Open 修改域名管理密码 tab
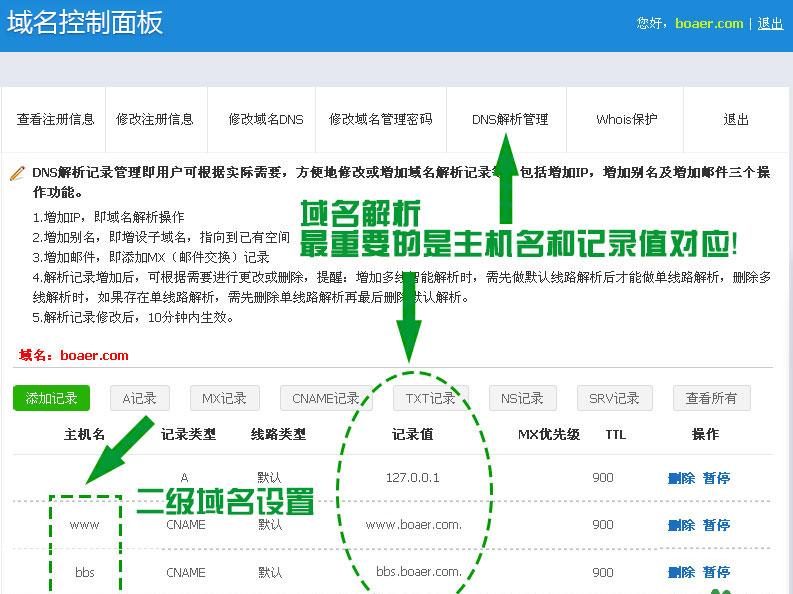The width and height of the screenshot is (793, 594). pos(380,119)
